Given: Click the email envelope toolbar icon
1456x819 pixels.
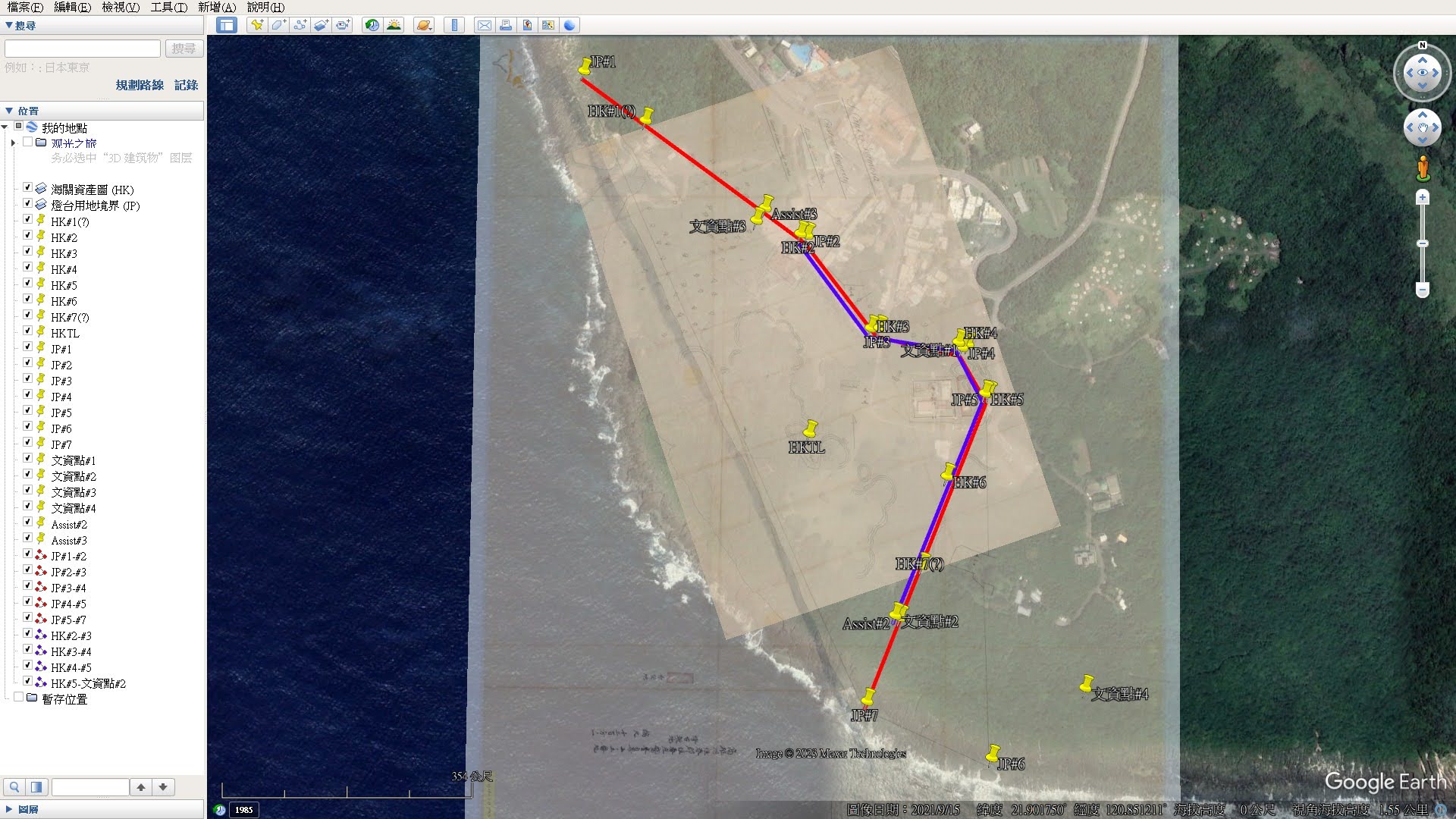Looking at the screenshot, I should (x=484, y=25).
